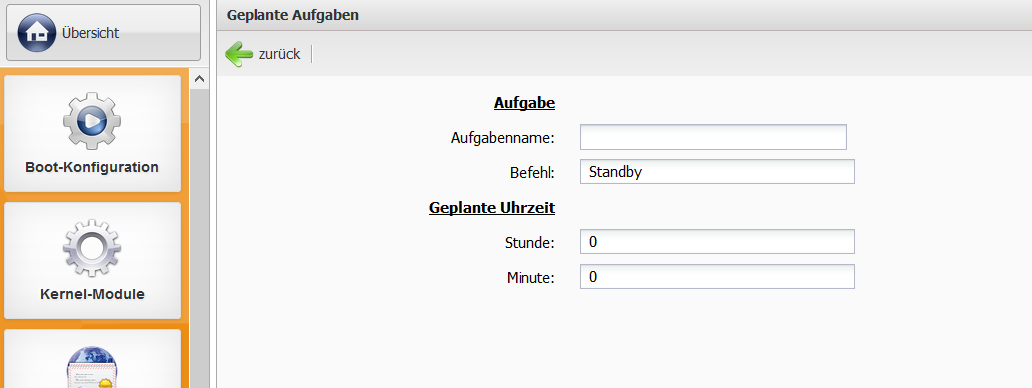Click the sidebar scroll up arrow

click(199, 79)
